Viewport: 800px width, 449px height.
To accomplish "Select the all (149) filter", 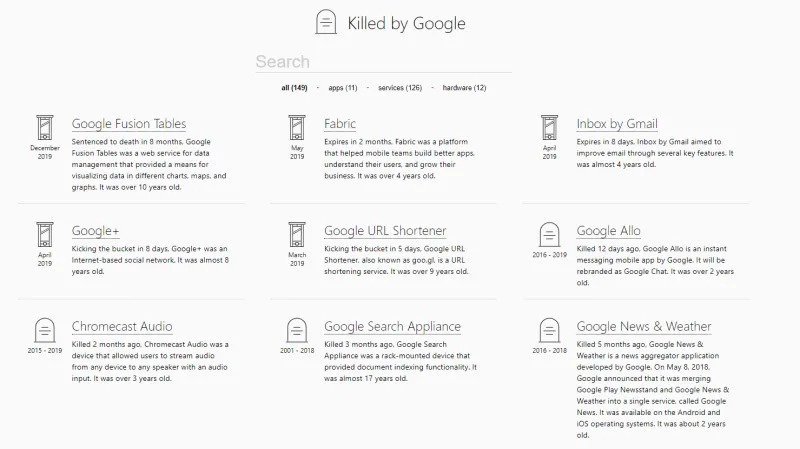I will 294,88.
